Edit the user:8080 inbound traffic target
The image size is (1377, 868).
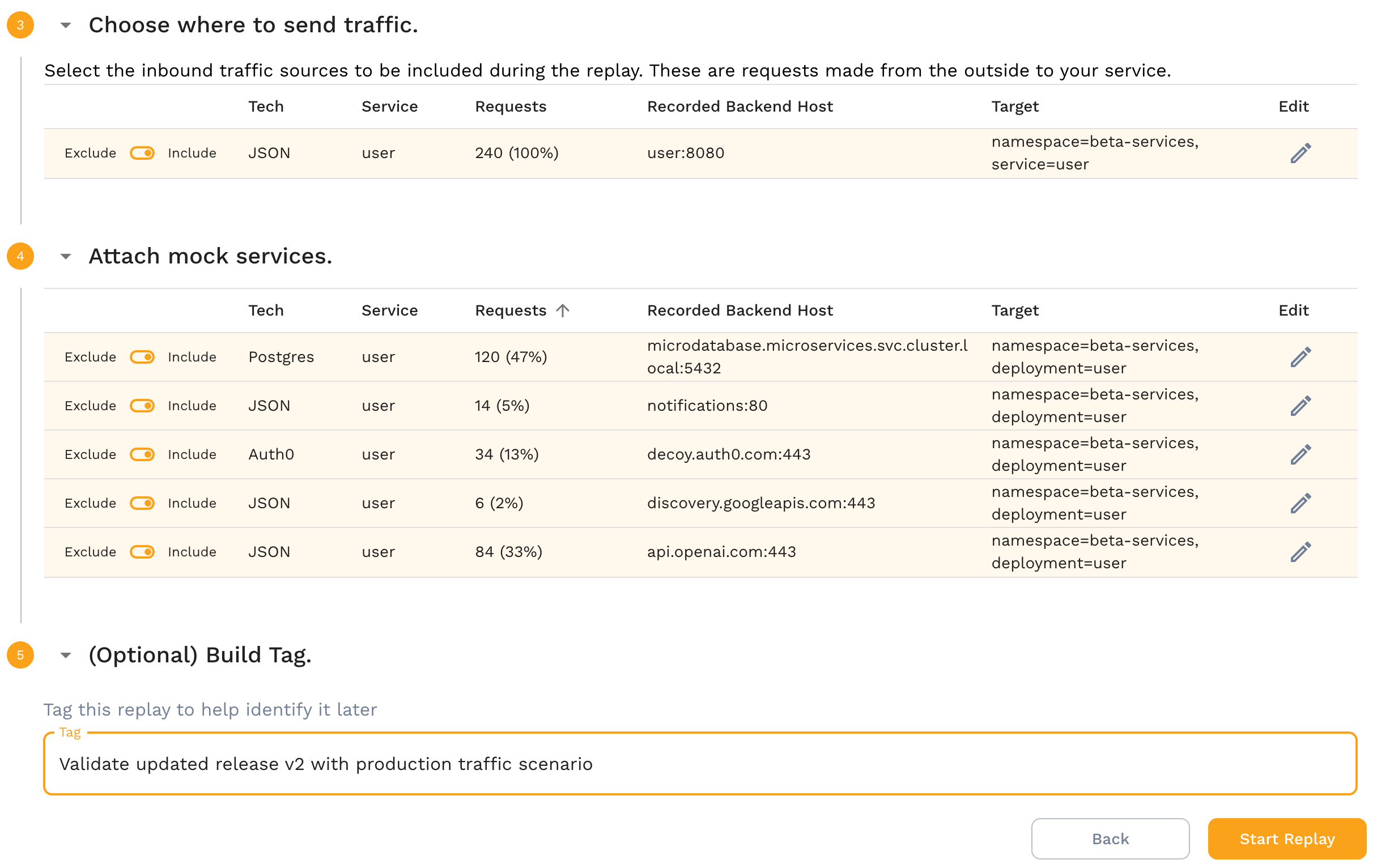click(1300, 153)
